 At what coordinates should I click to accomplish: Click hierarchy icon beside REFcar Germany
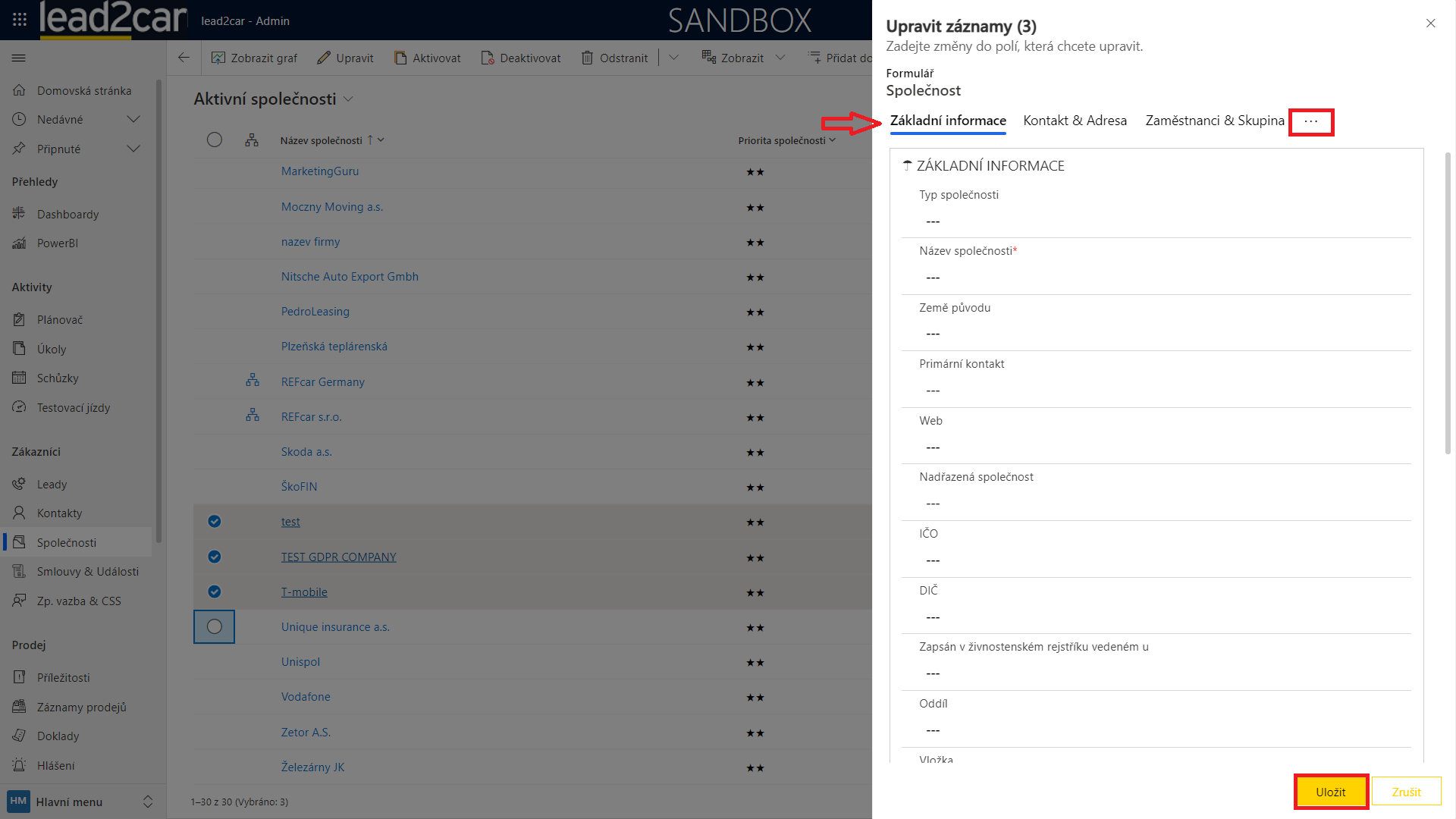click(x=253, y=381)
